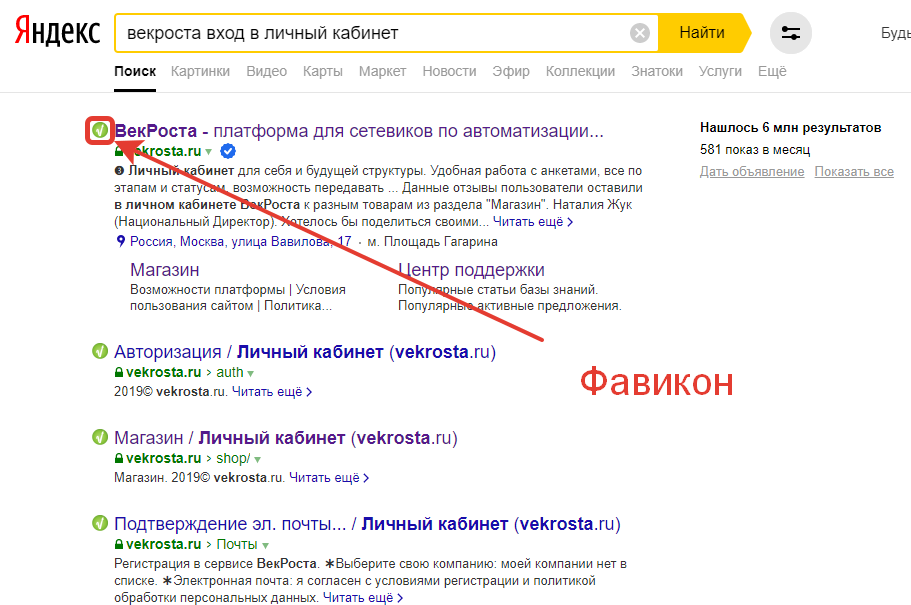This screenshot has height=605, width=911.
Task: Go to the Маркет tab
Action: pos(382,71)
